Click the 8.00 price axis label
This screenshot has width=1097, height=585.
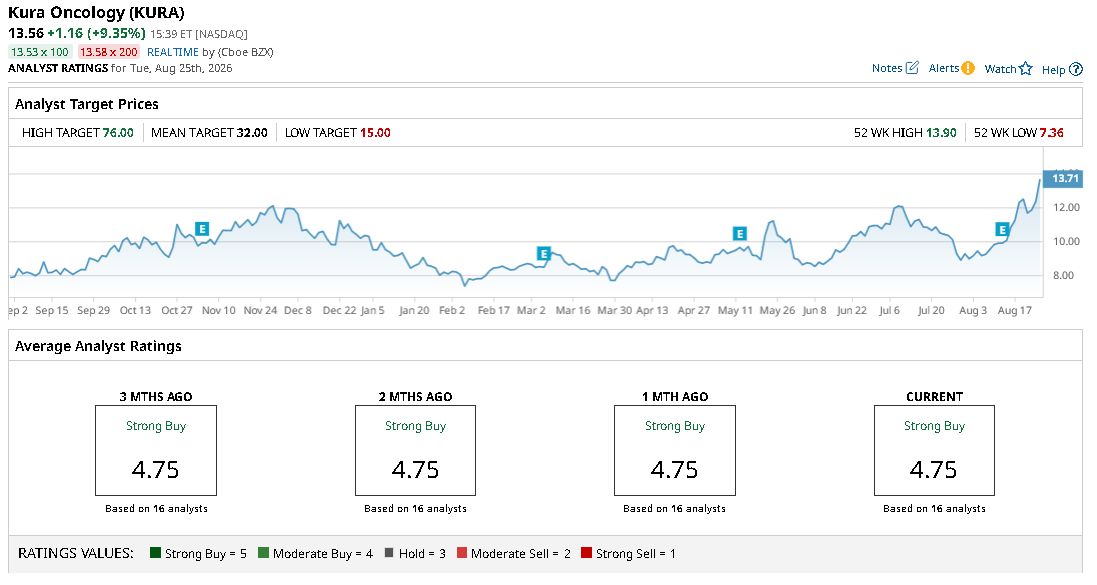tap(1063, 275)
